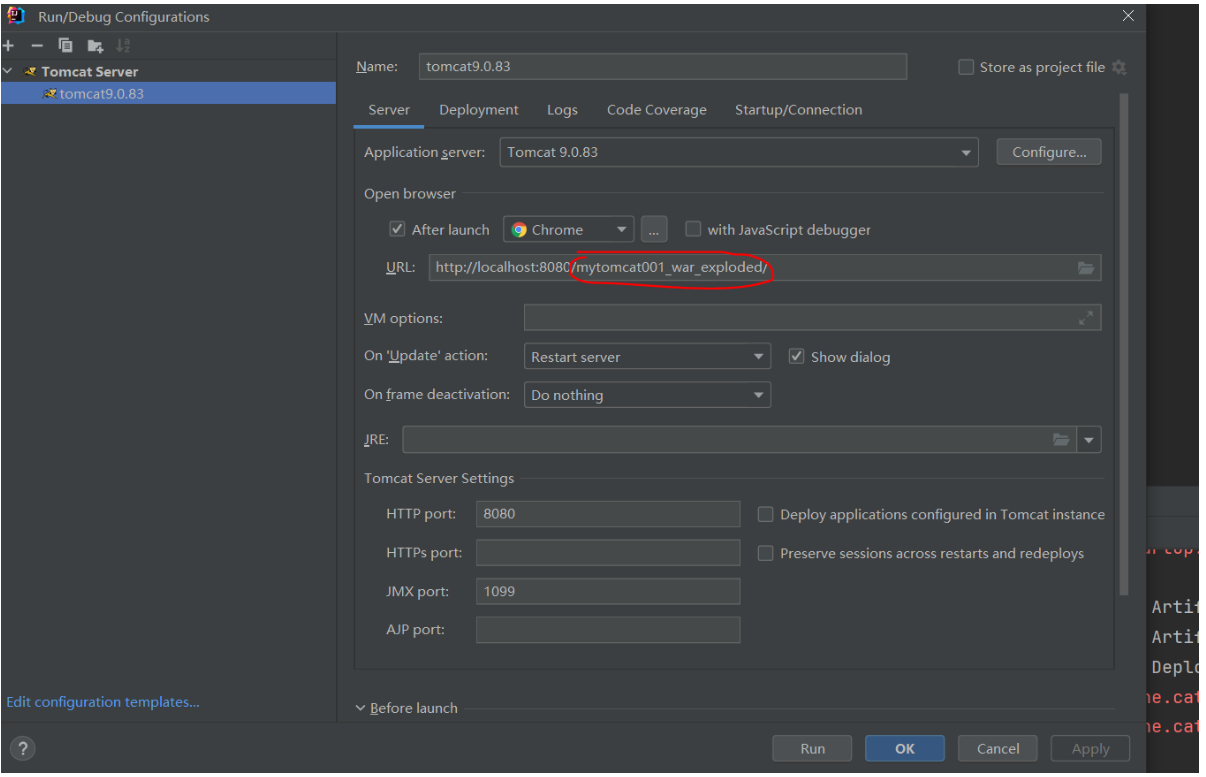1206x777 pixels.
Task: Toggle Show dialog checkbox
Action: (796, 356)
